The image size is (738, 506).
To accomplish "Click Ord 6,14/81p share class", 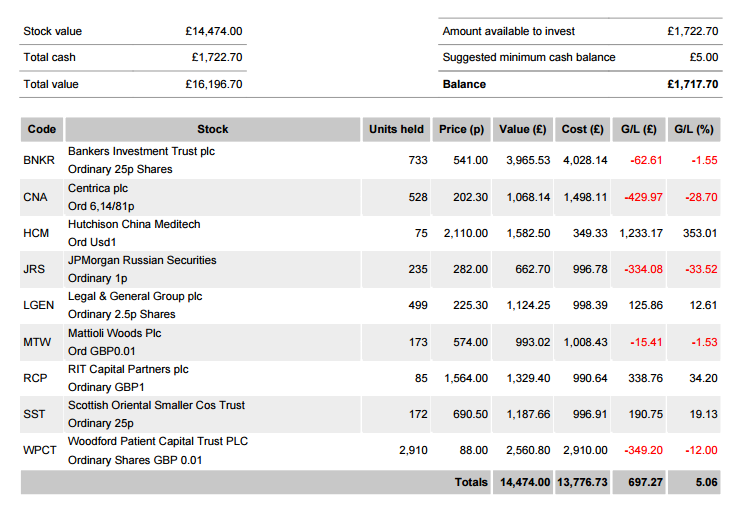I will click(101, 206).
